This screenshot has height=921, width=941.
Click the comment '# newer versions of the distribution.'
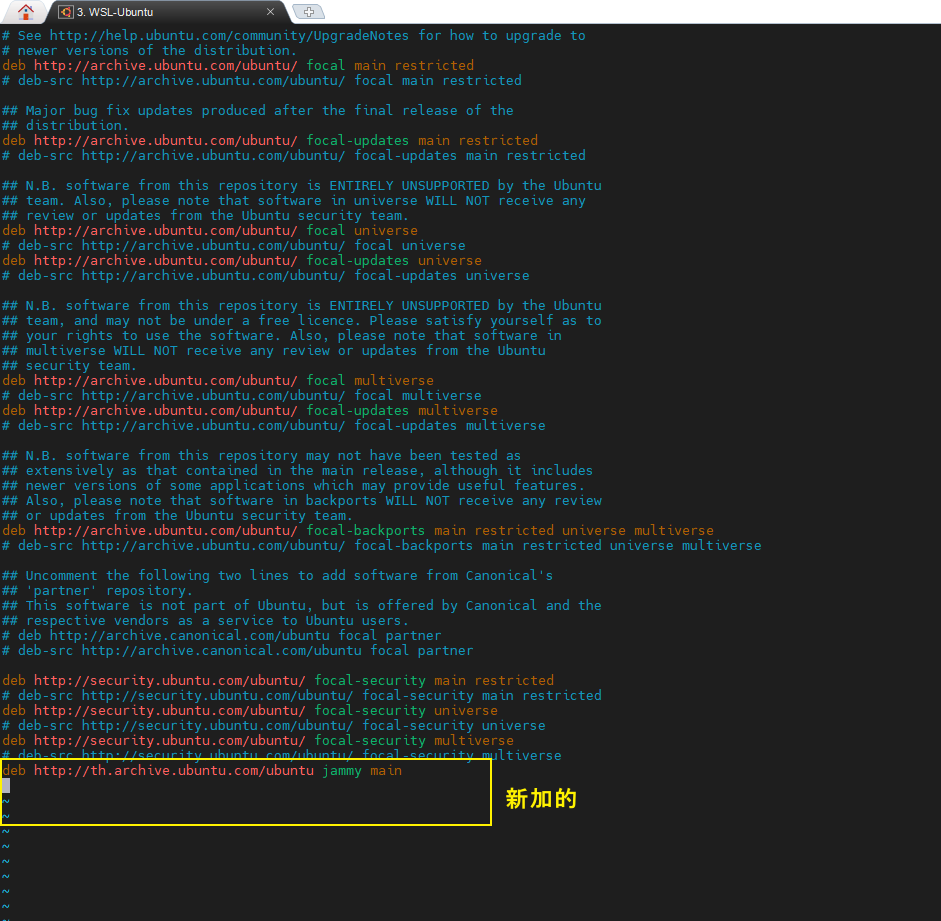(x=150, y=50)
